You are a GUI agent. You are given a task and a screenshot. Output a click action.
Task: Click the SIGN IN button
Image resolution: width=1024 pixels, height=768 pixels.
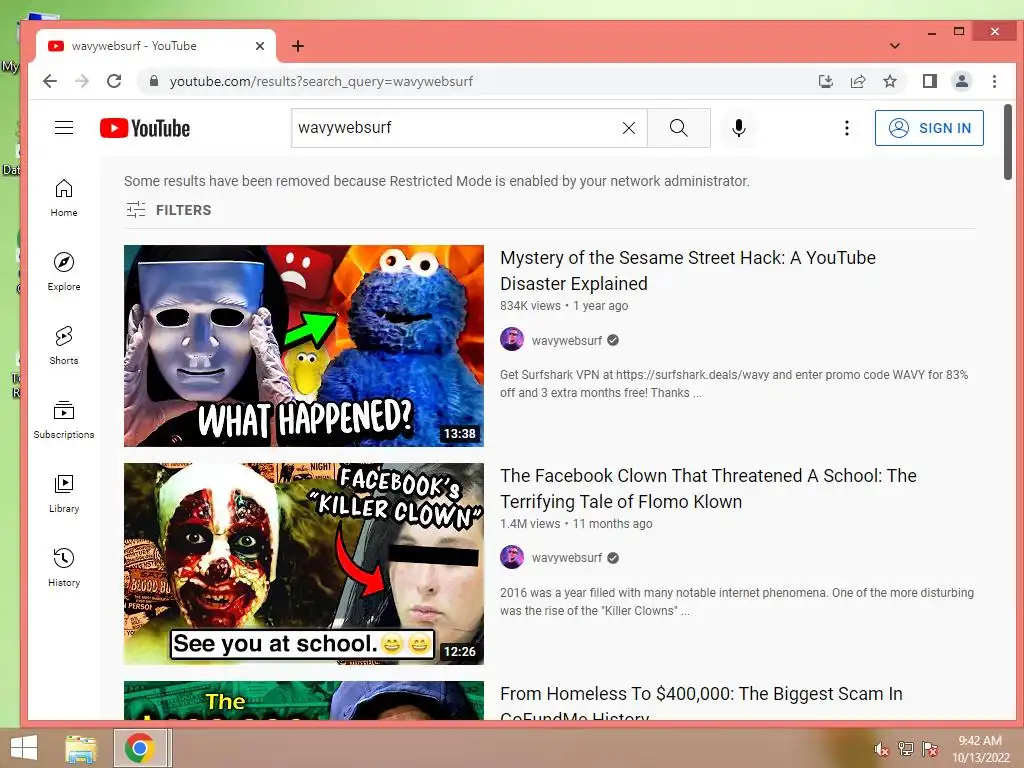pyautogui.click(x=929, y=128)
